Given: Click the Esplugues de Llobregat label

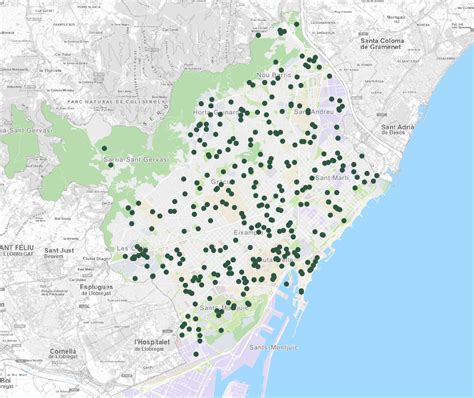Looking at the screenshot, I should point(96,290).
